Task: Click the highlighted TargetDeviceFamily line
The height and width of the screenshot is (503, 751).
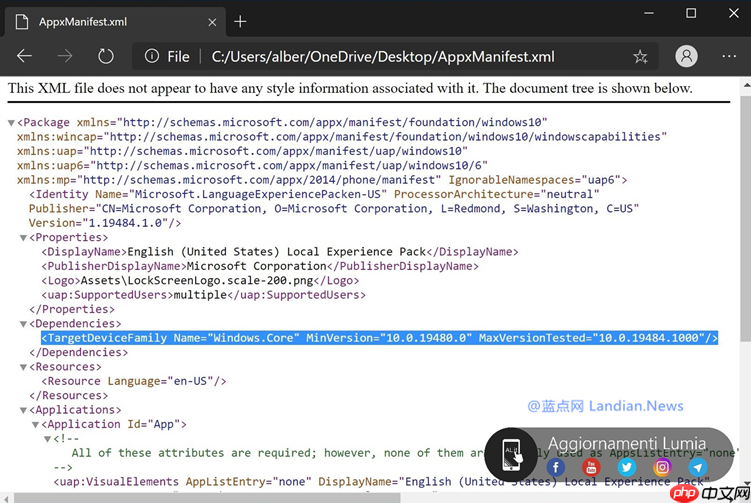Action: click(x=379, y=338)
